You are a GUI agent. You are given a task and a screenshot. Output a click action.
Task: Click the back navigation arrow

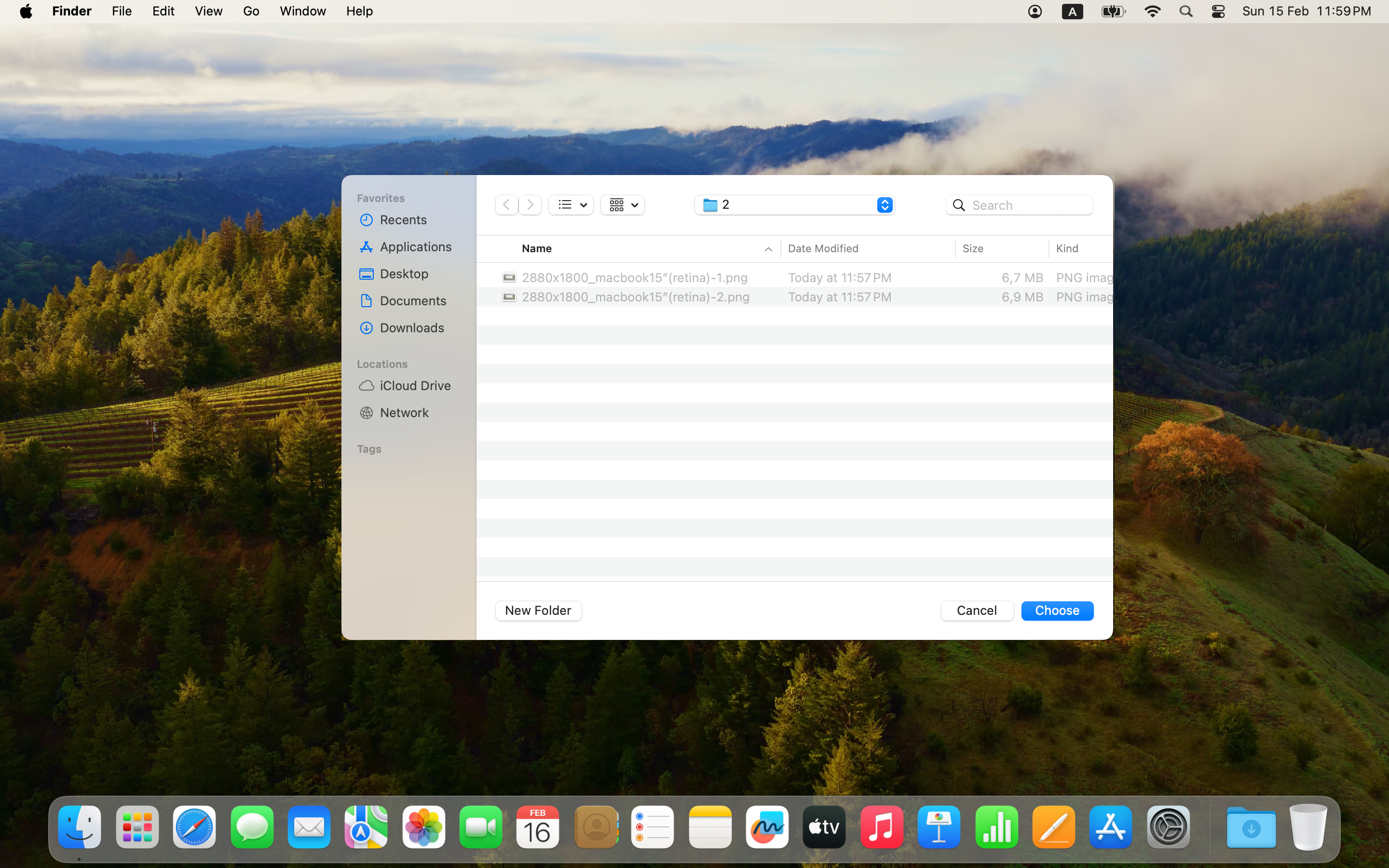(x=506, y=205)
